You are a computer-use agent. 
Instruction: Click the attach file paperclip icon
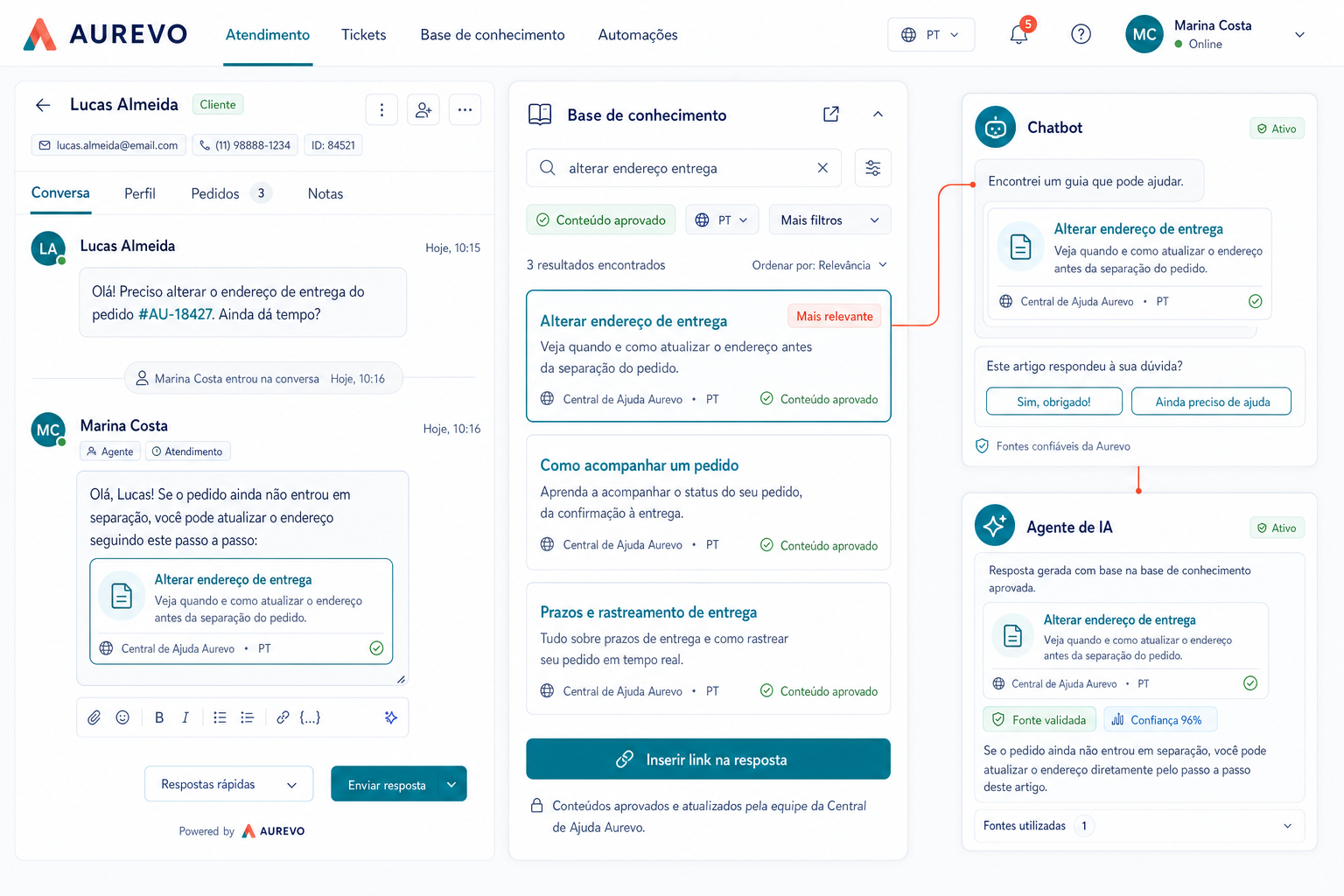point(94,717)
